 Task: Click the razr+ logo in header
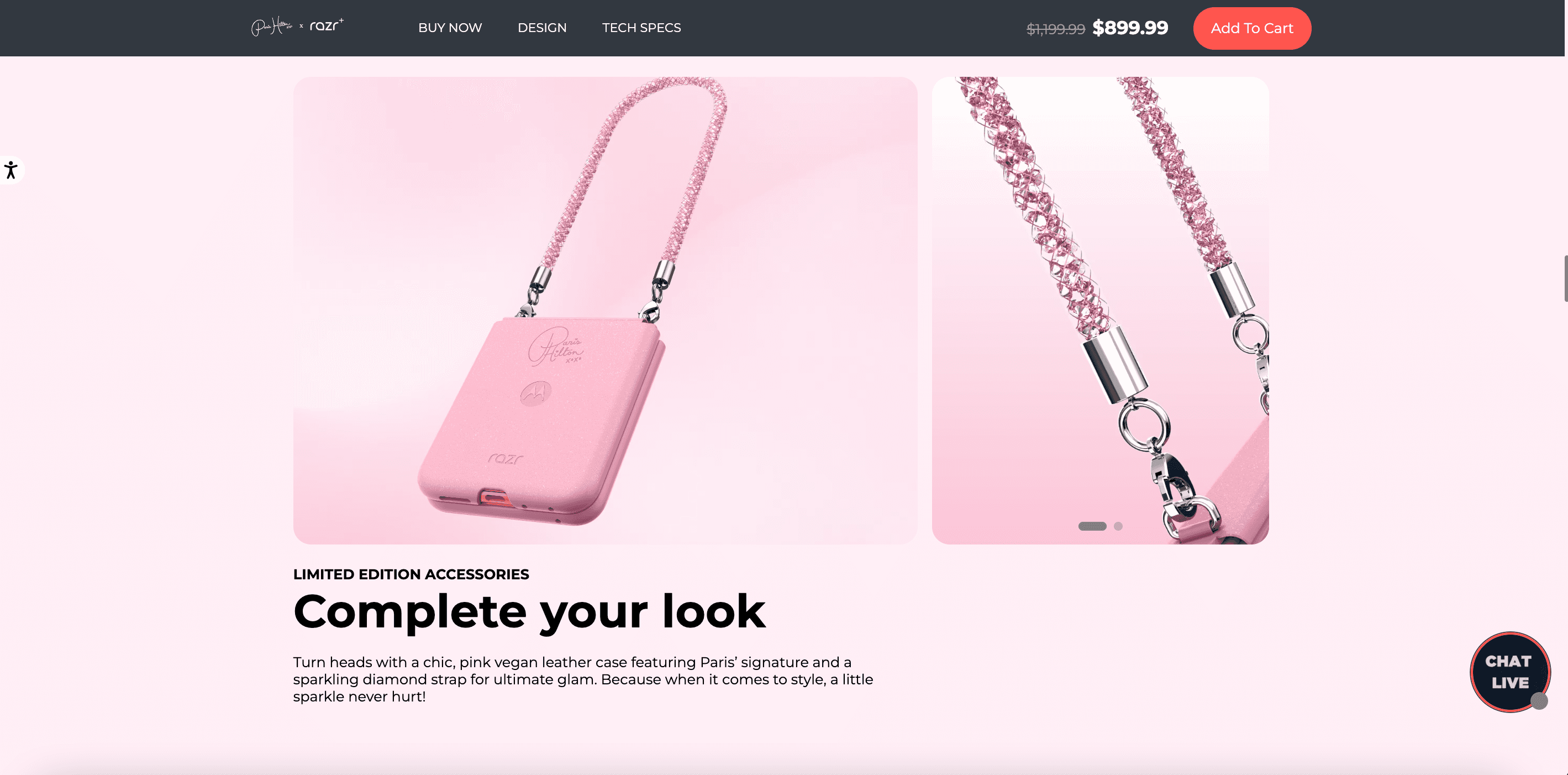327,25
